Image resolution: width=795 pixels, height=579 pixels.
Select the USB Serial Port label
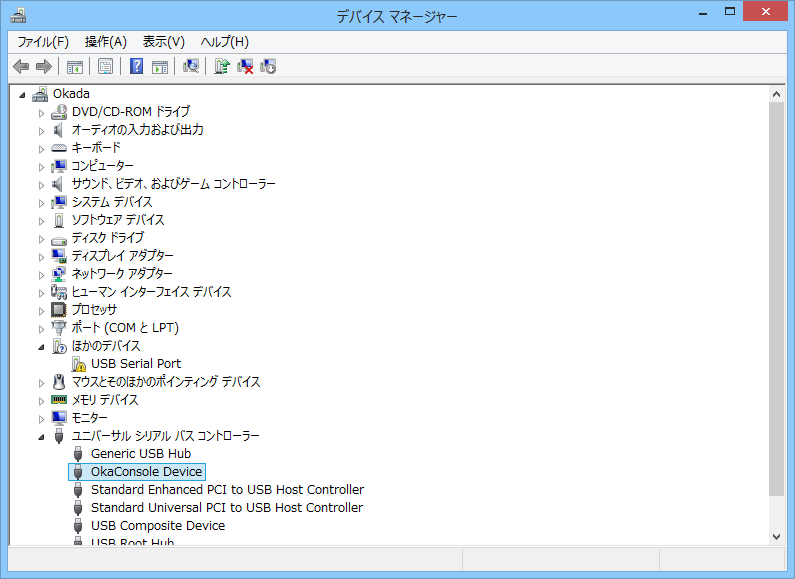point(136,364)
